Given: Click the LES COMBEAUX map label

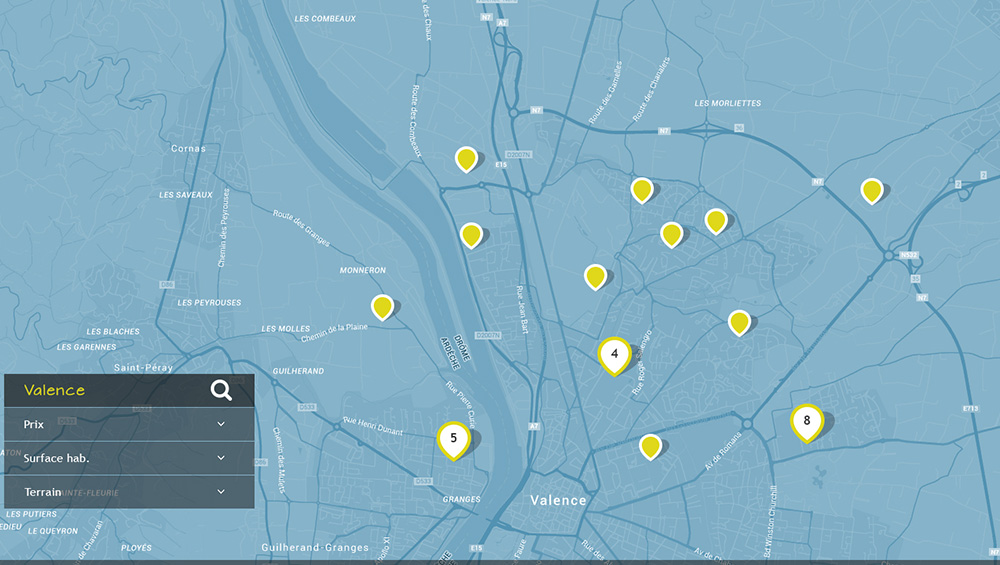Looking at the screenshot, I should pos(325,19).
